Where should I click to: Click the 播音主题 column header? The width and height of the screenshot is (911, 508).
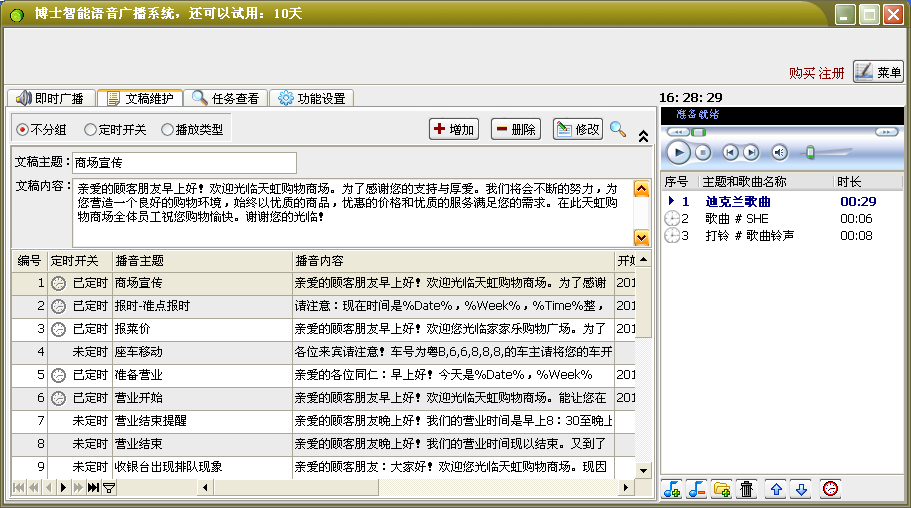coord(202,260)
